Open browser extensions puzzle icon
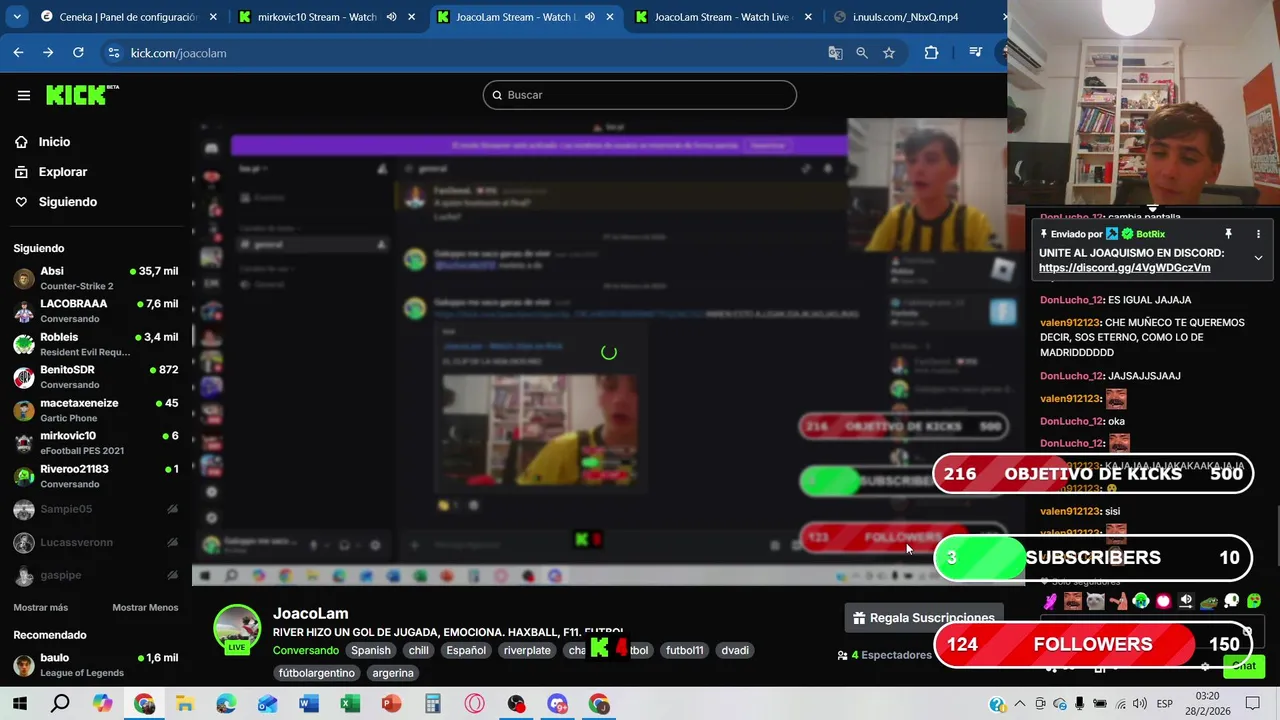1280x720 pixels. tap(931, 53)
